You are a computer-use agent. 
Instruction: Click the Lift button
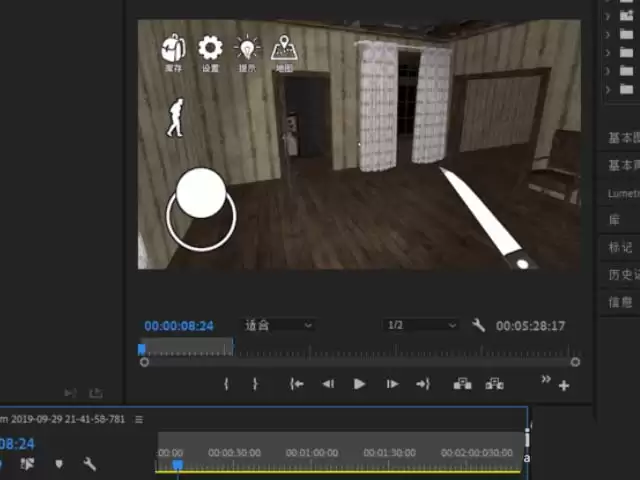(x=462, y=384)
